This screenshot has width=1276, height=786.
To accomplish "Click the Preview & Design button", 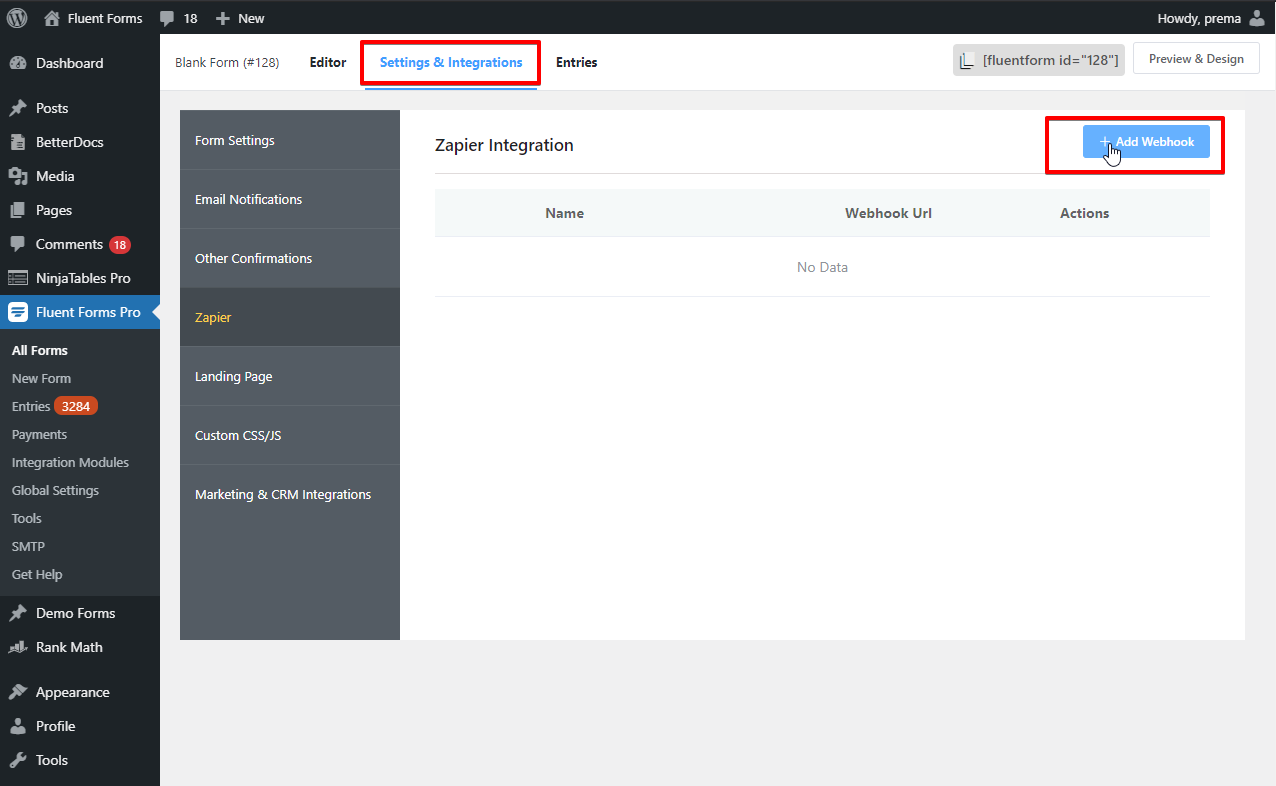I will point(1195,59).
